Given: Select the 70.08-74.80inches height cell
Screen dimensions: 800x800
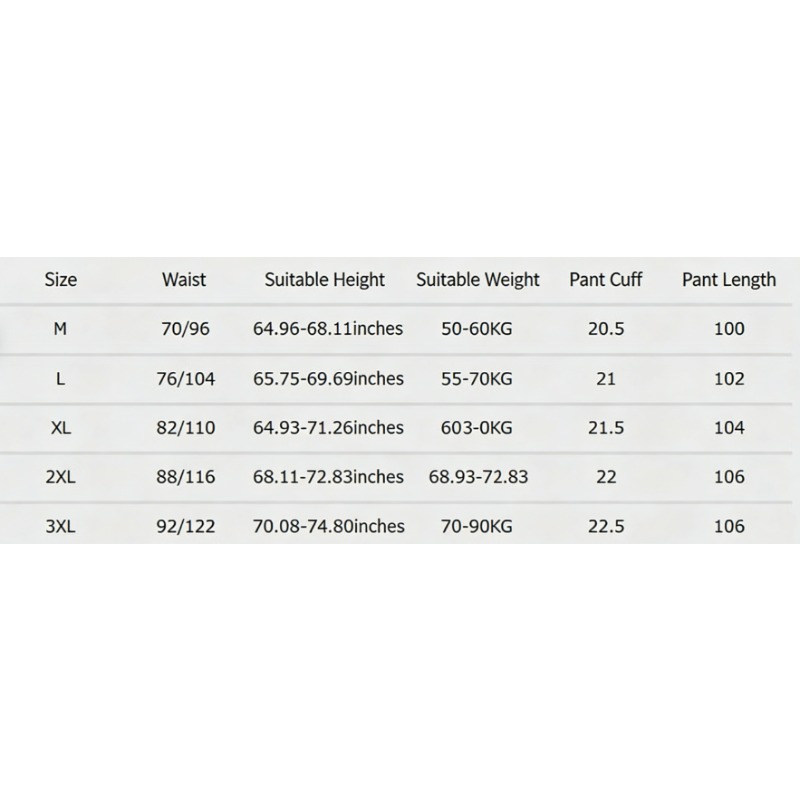Looking at the screenshot, I should click(x=329, y=526).
